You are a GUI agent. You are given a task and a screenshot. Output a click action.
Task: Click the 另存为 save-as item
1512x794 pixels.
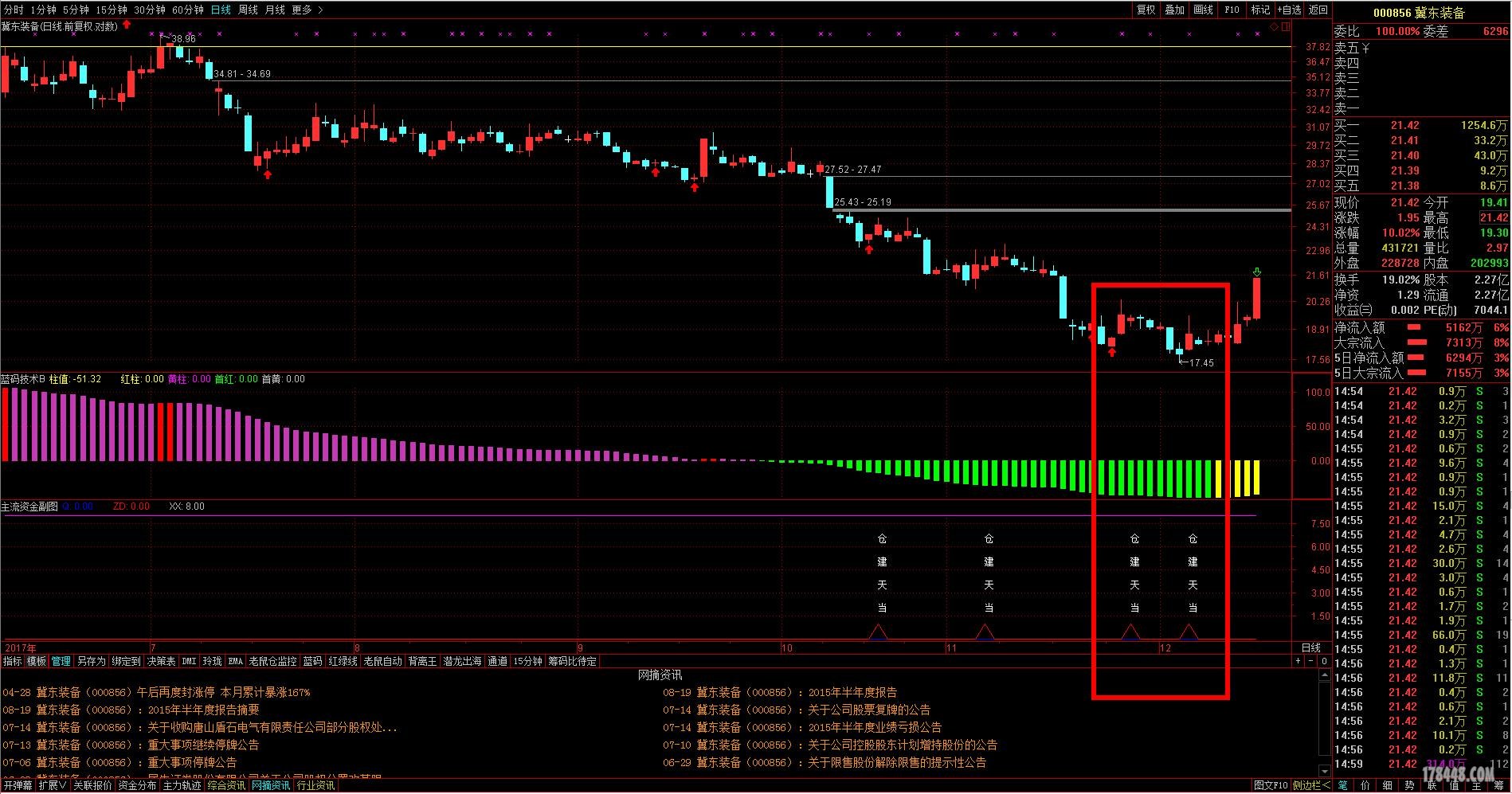click(x=91, y=661)
